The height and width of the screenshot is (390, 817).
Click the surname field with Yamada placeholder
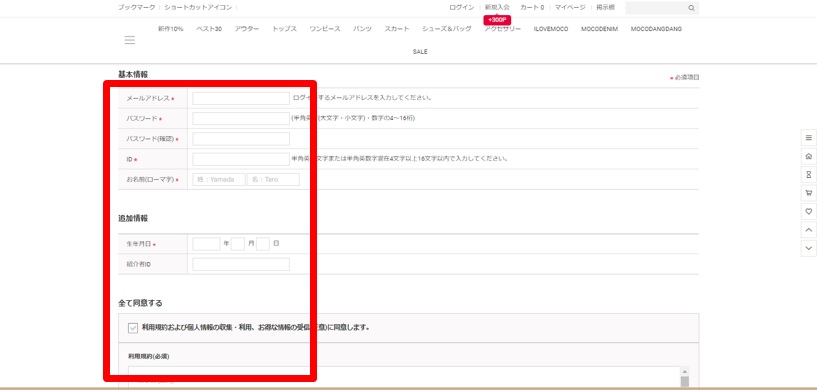click(x=219, y=179)
